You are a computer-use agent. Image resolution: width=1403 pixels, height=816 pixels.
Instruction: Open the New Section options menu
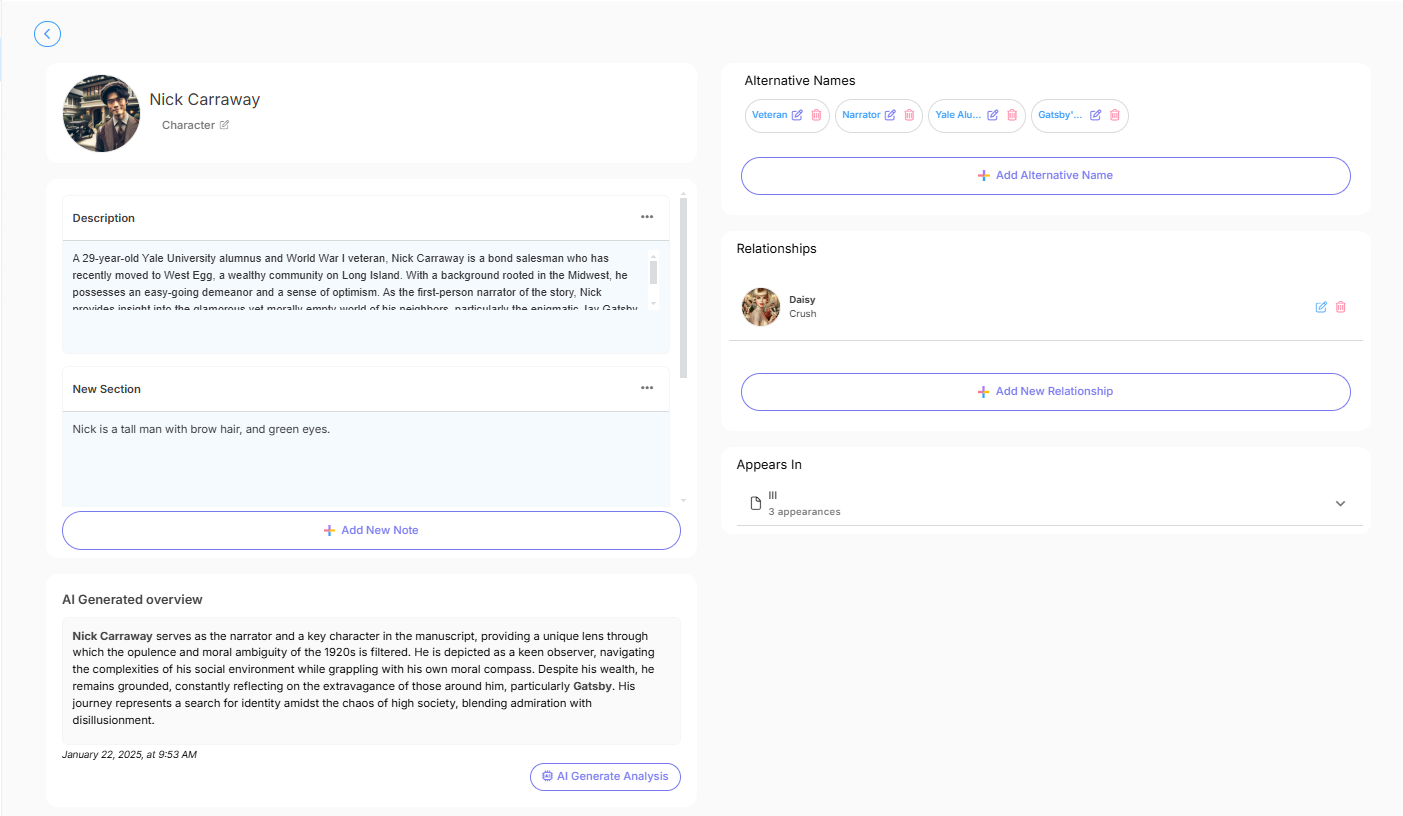pos(647,388)
